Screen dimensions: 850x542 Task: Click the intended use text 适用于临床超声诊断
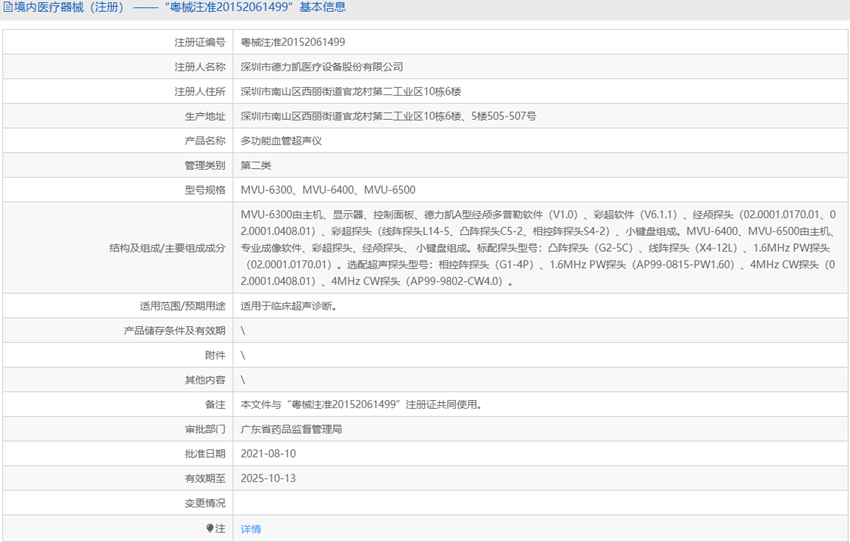click(288, 306)
